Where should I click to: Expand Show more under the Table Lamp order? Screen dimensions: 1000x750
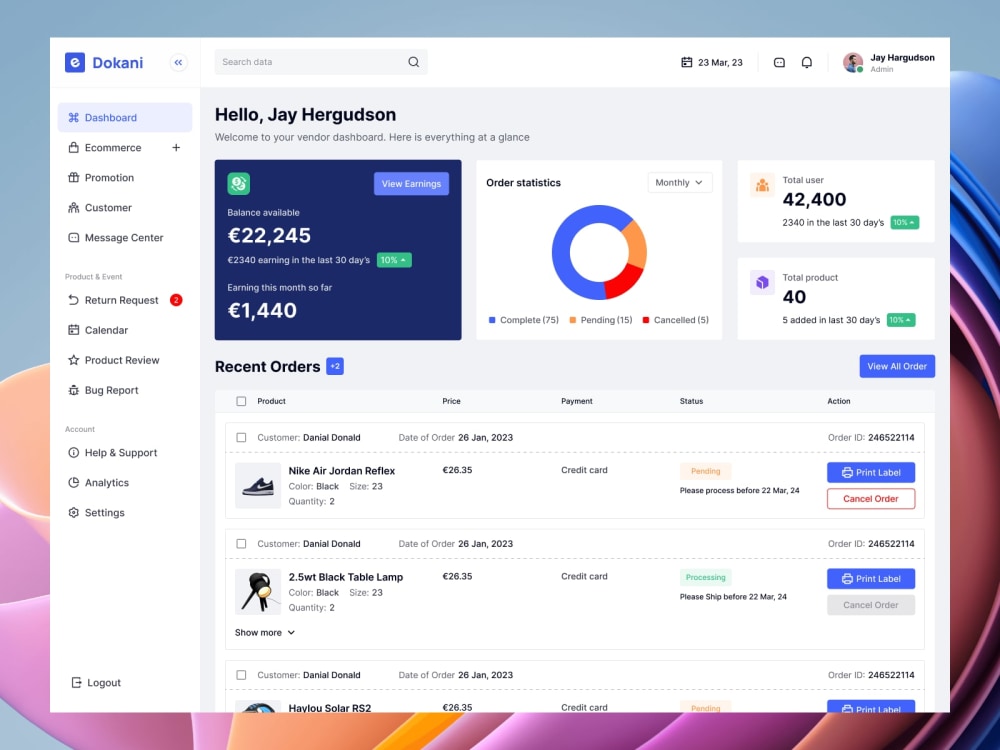tap(265, 633)
